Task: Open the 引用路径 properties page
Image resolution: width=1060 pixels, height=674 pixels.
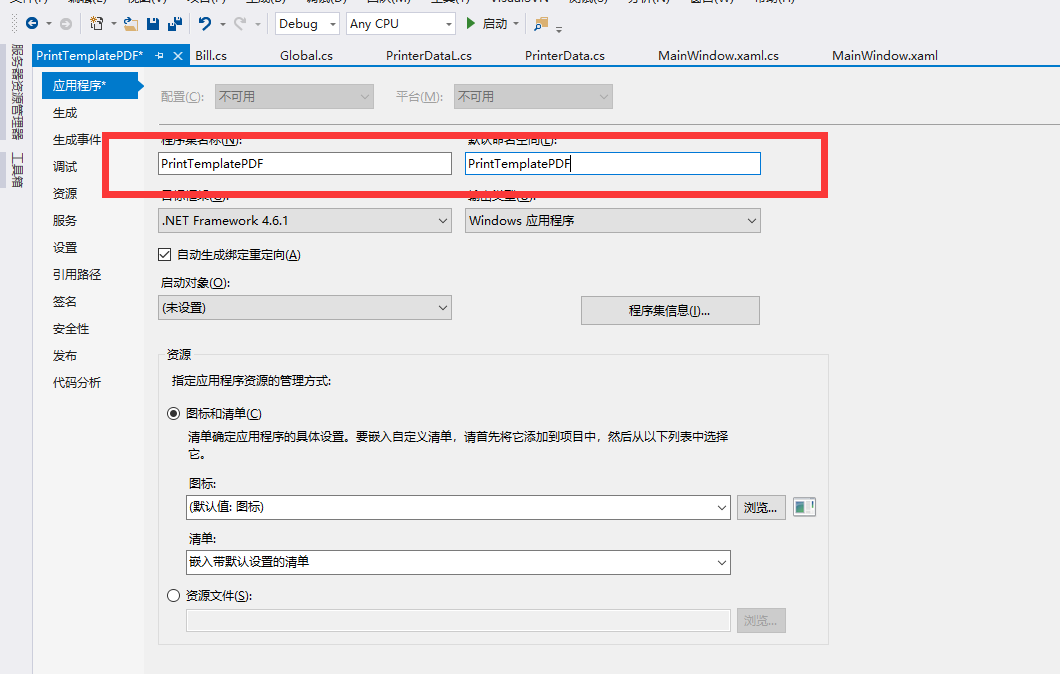Action: [x=77, y=274]
